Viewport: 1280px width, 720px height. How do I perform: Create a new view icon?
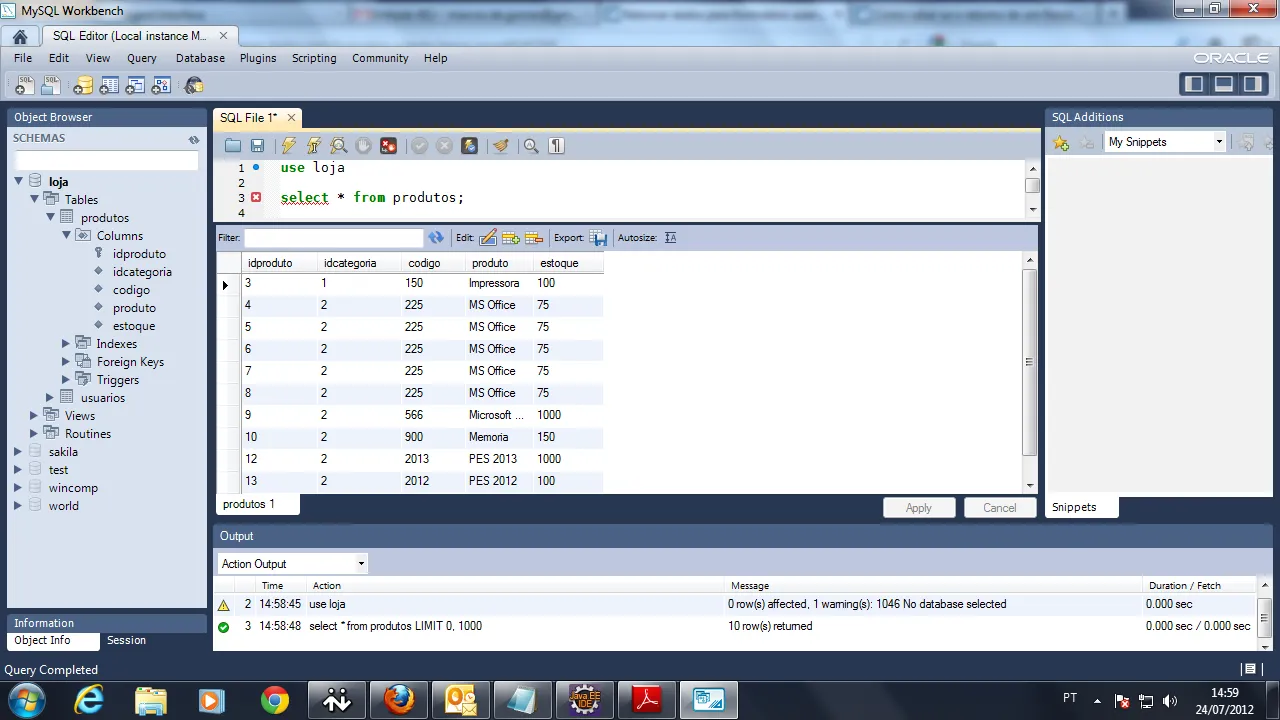135,86
